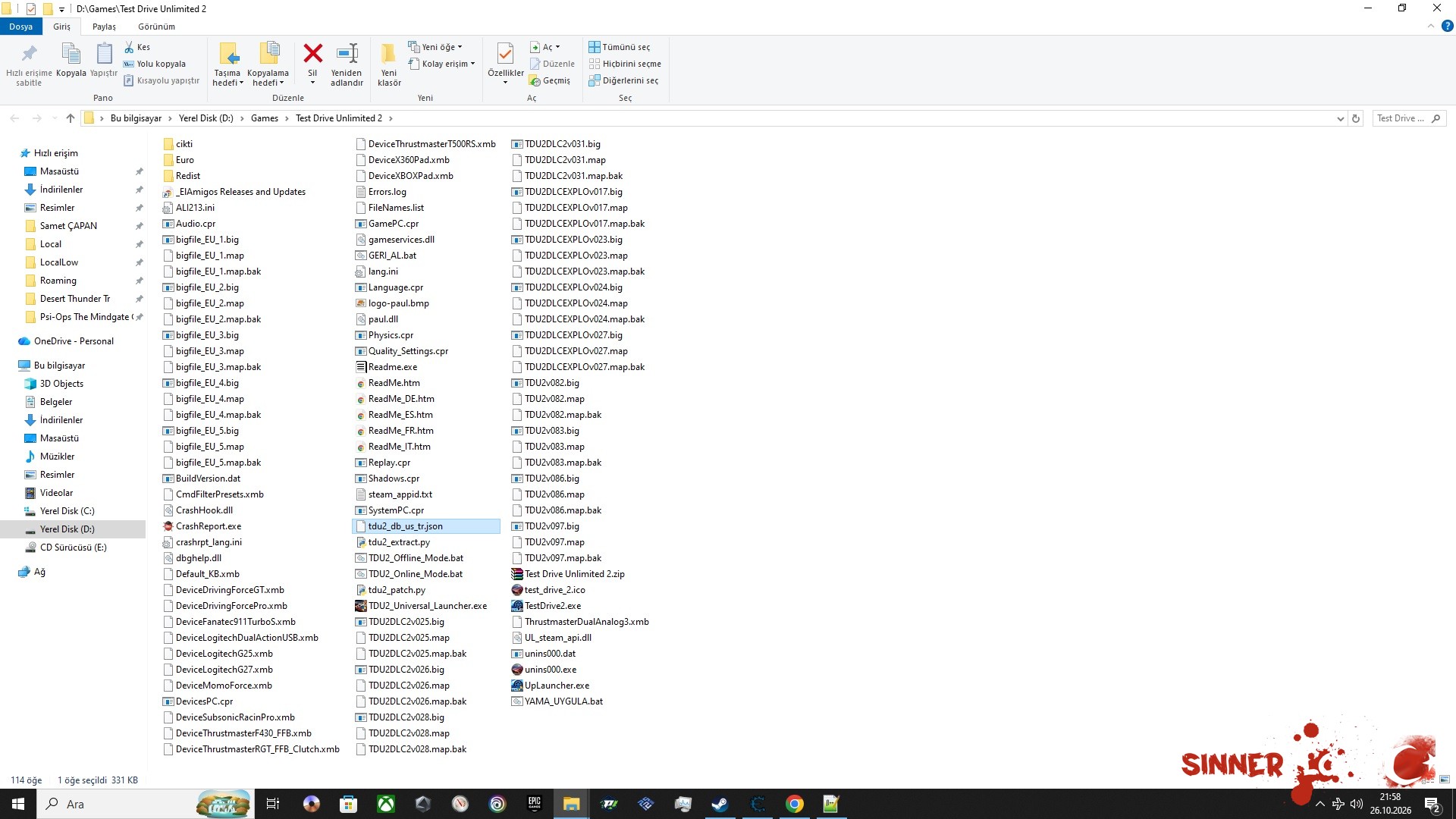This screenshot has height=819, width=1456.
Task: Click Yolu kopyala button
Action: [155, 64]
